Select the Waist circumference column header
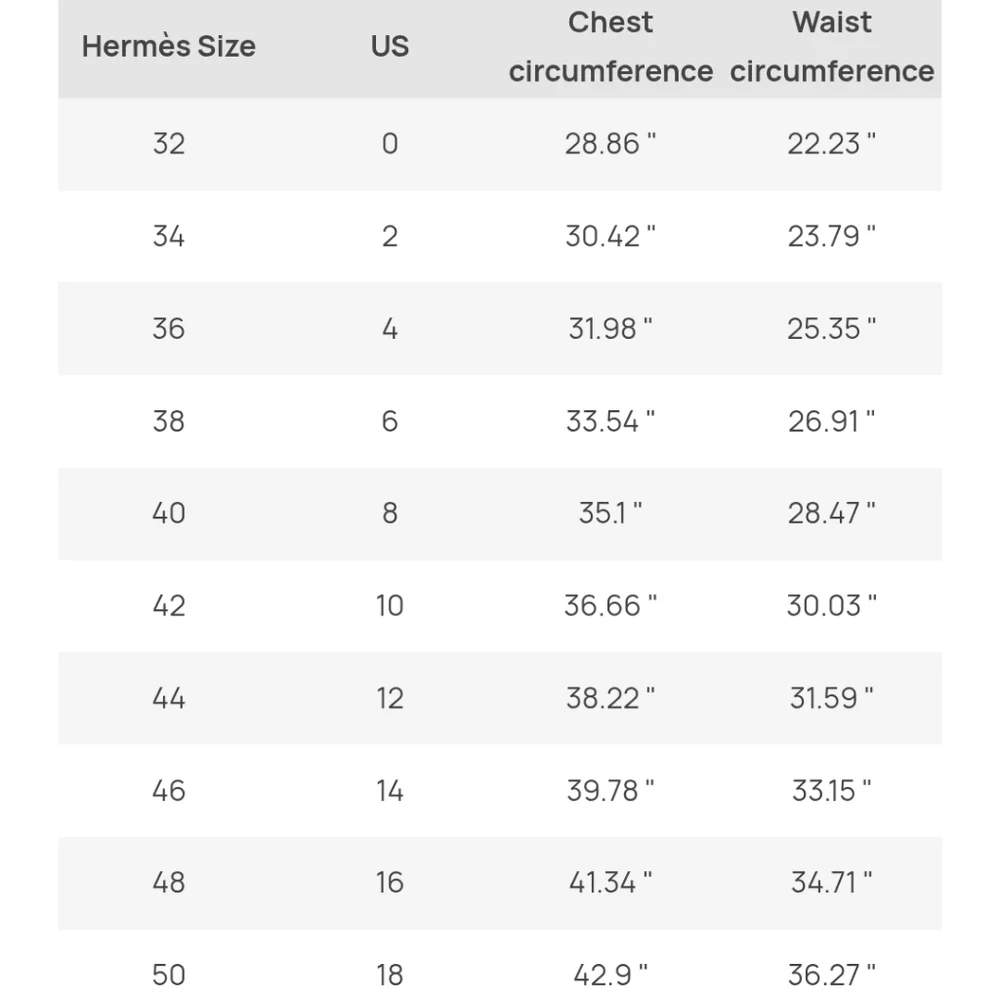 832,47
